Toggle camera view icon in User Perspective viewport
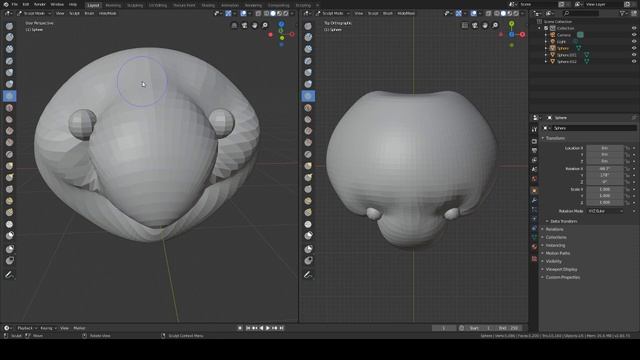Screen dimensions: 640x360 pos(244,25)
